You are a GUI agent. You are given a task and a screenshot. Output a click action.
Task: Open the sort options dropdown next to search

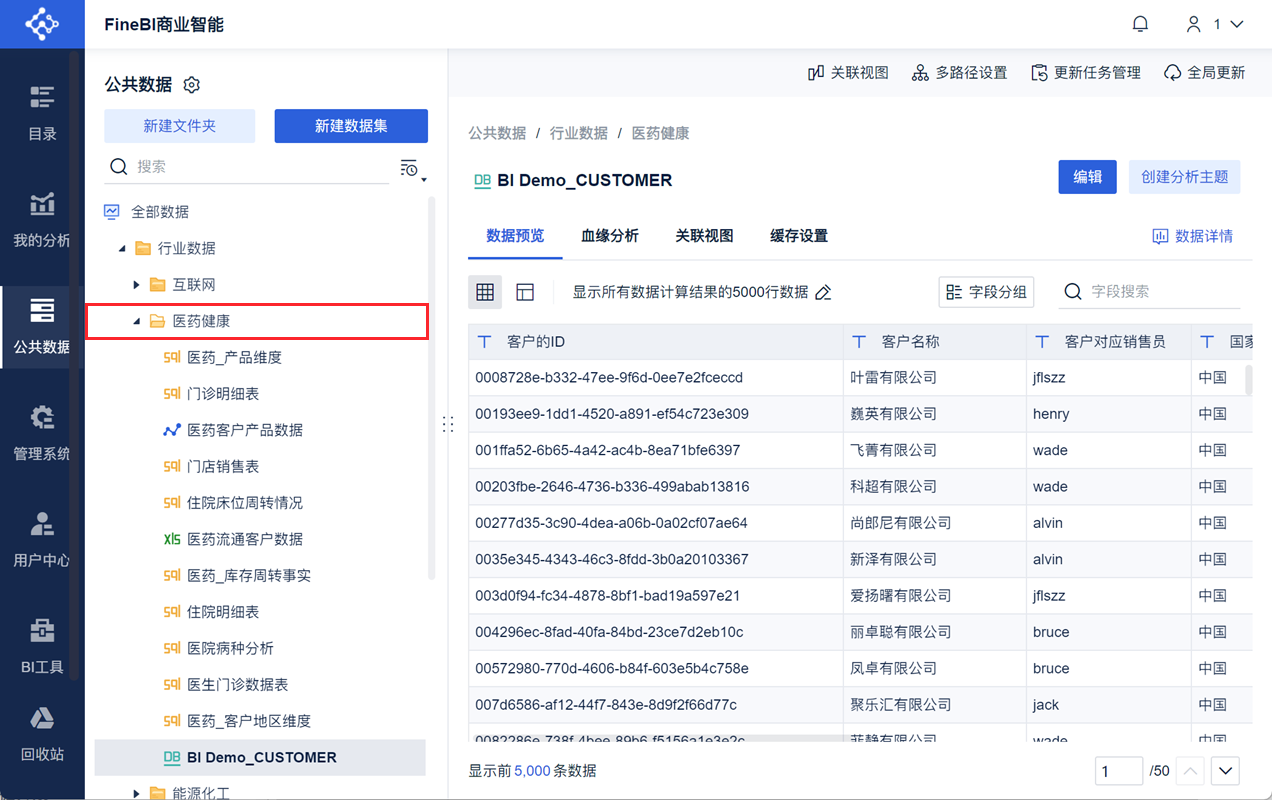413,168
